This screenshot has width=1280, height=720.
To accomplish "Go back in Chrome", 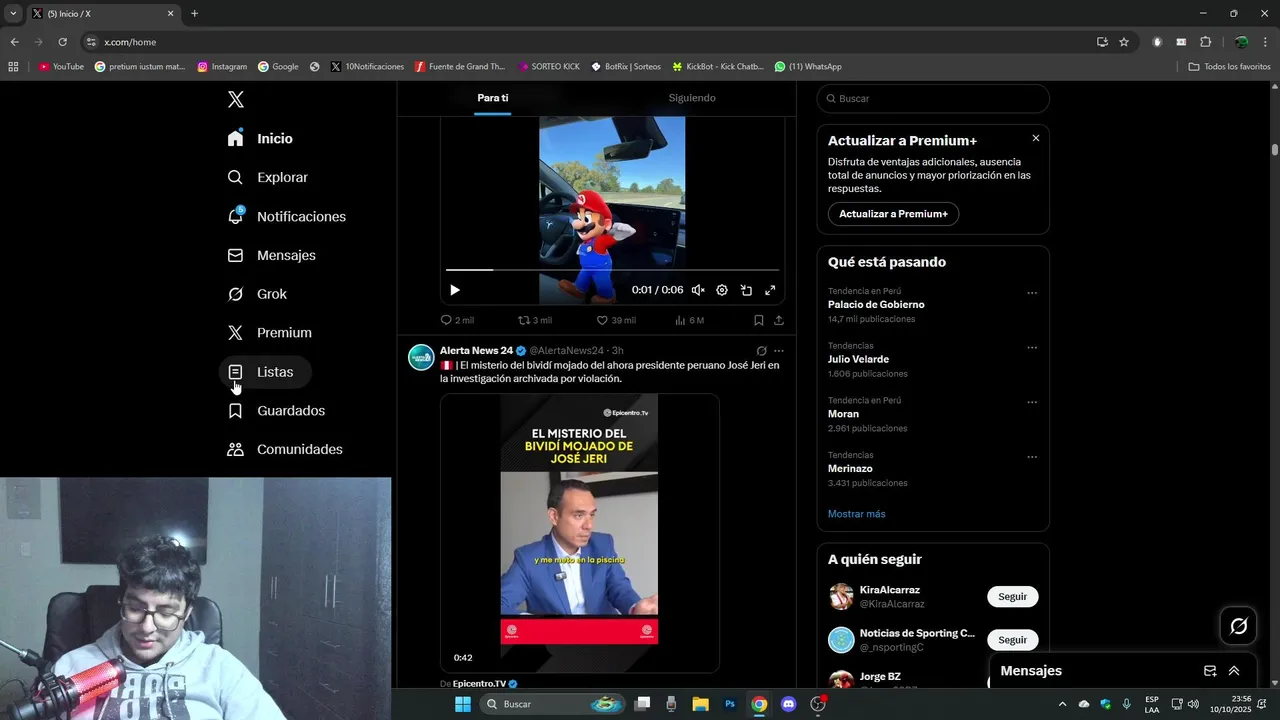I will (x=14, y=42).
